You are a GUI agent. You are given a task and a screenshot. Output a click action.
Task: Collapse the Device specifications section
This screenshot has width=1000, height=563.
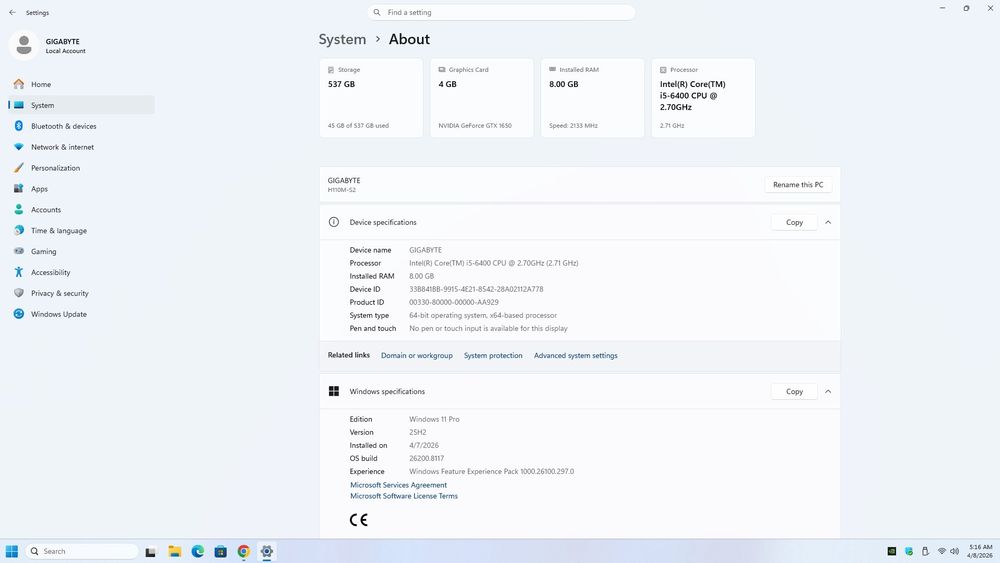[x=828, y=223]
